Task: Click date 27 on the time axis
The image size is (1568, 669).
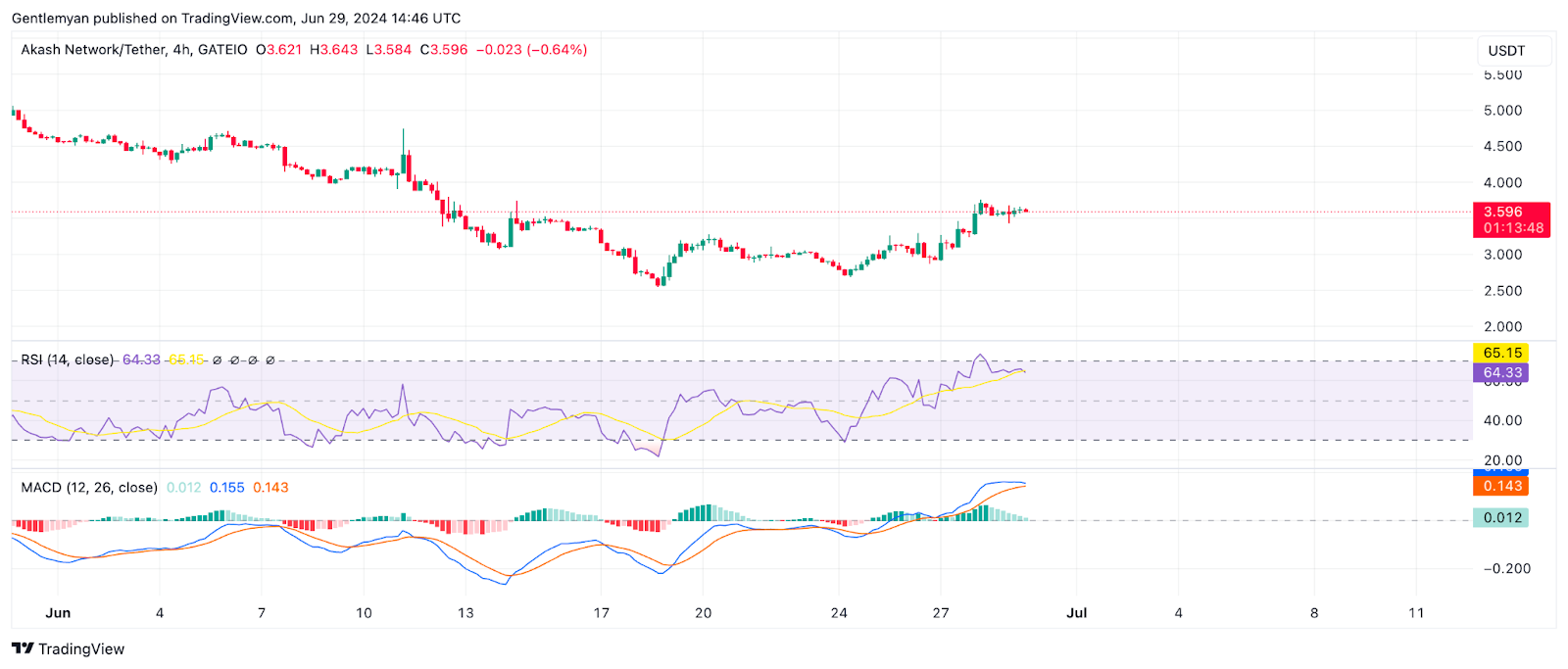Action: point(941,613)
